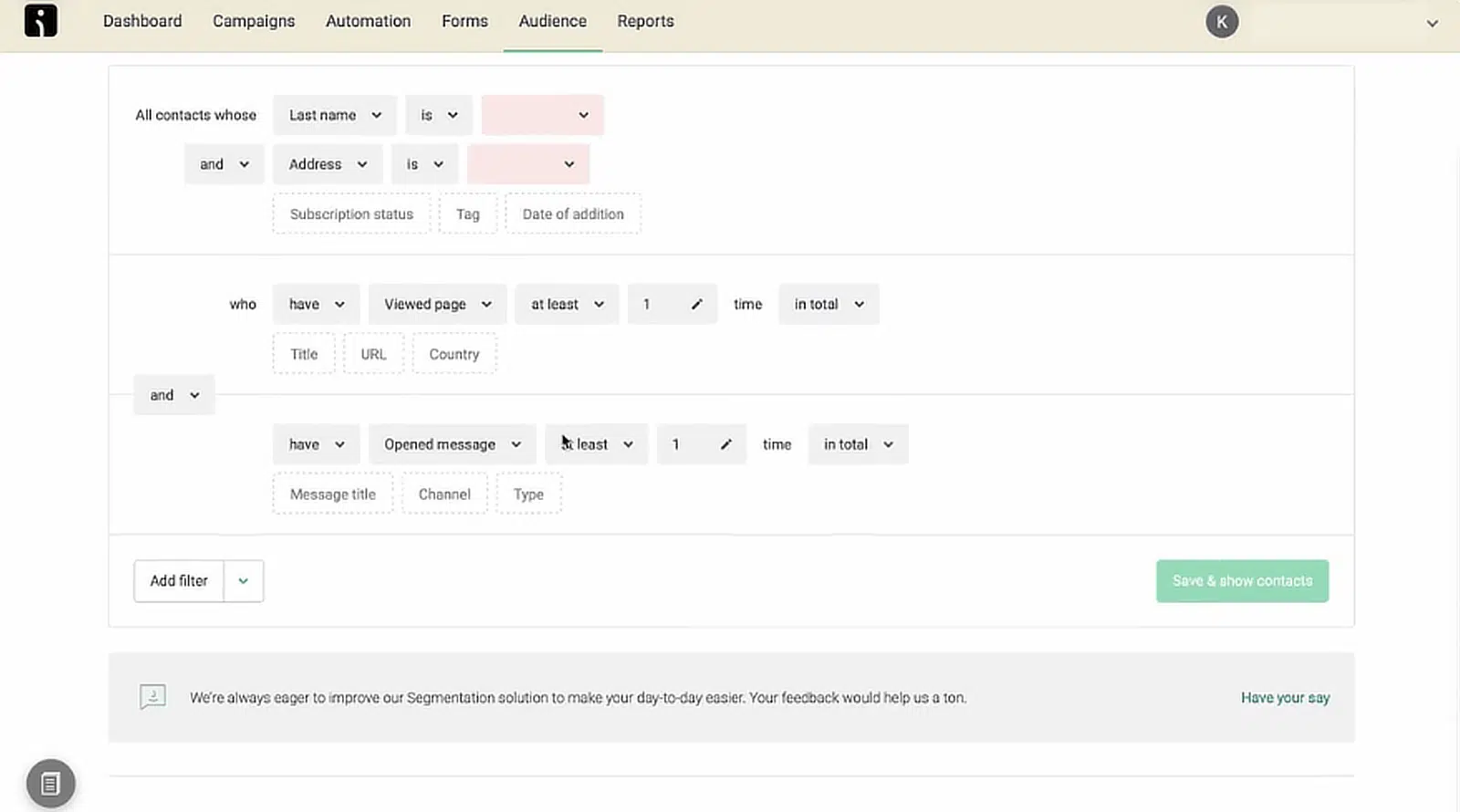Open 'at least' dropdown in Viewed page row
The width and height of the screenshot is (1460, 812).
coord(567,305)
